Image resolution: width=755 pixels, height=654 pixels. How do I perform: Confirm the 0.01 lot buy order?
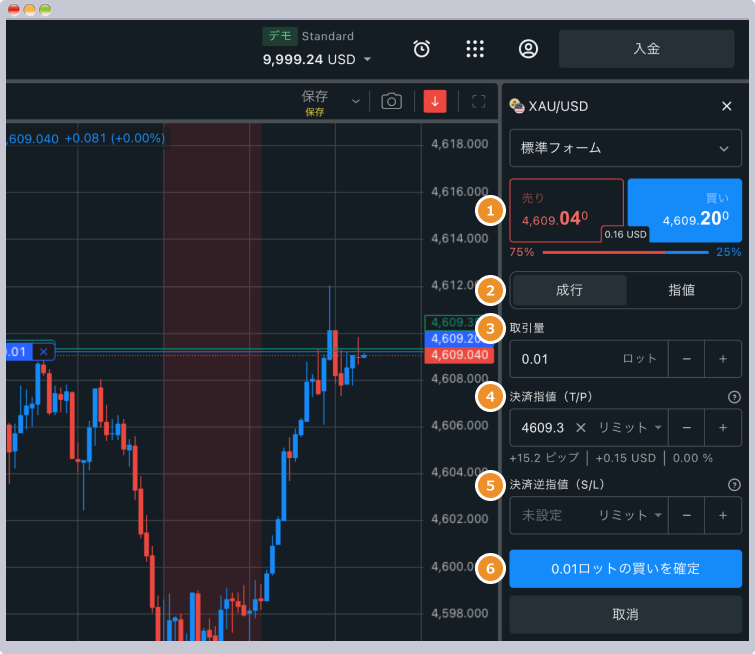[625, 568]
